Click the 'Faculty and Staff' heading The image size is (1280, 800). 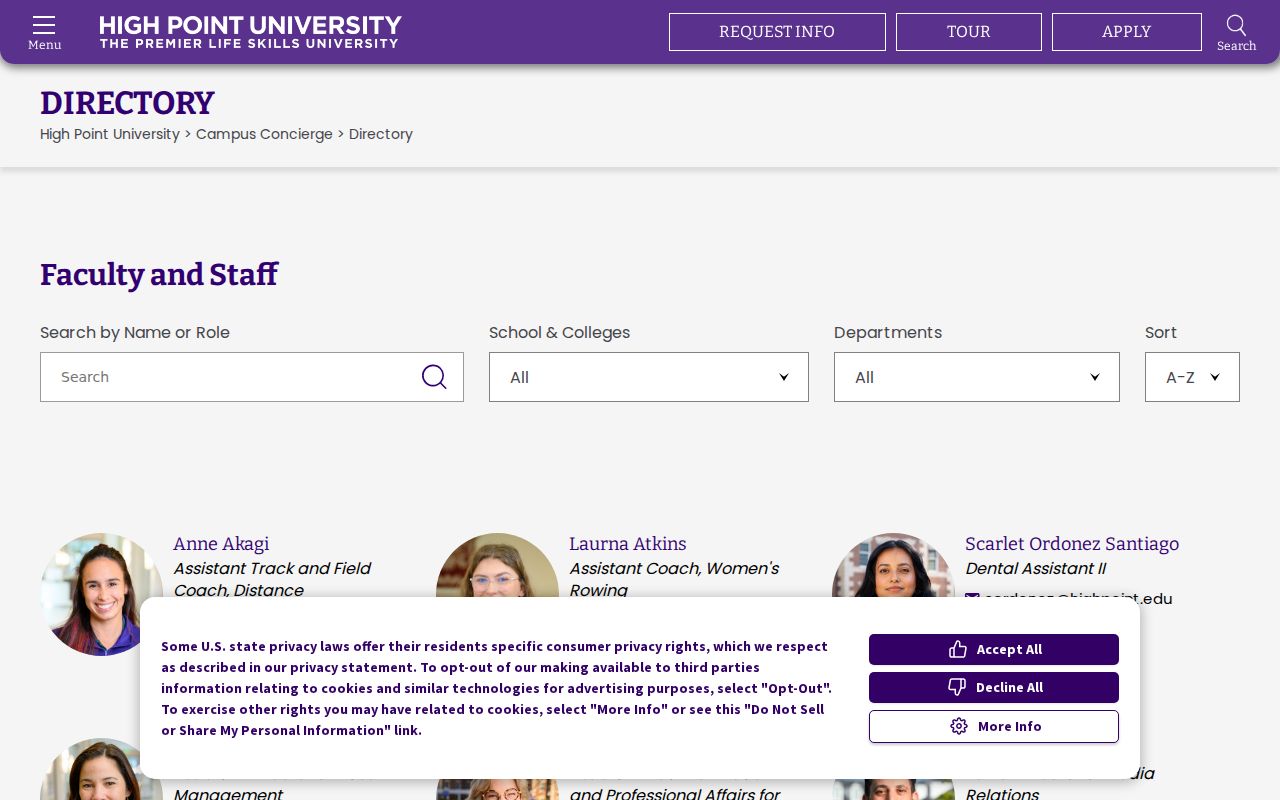pos(159,274)
